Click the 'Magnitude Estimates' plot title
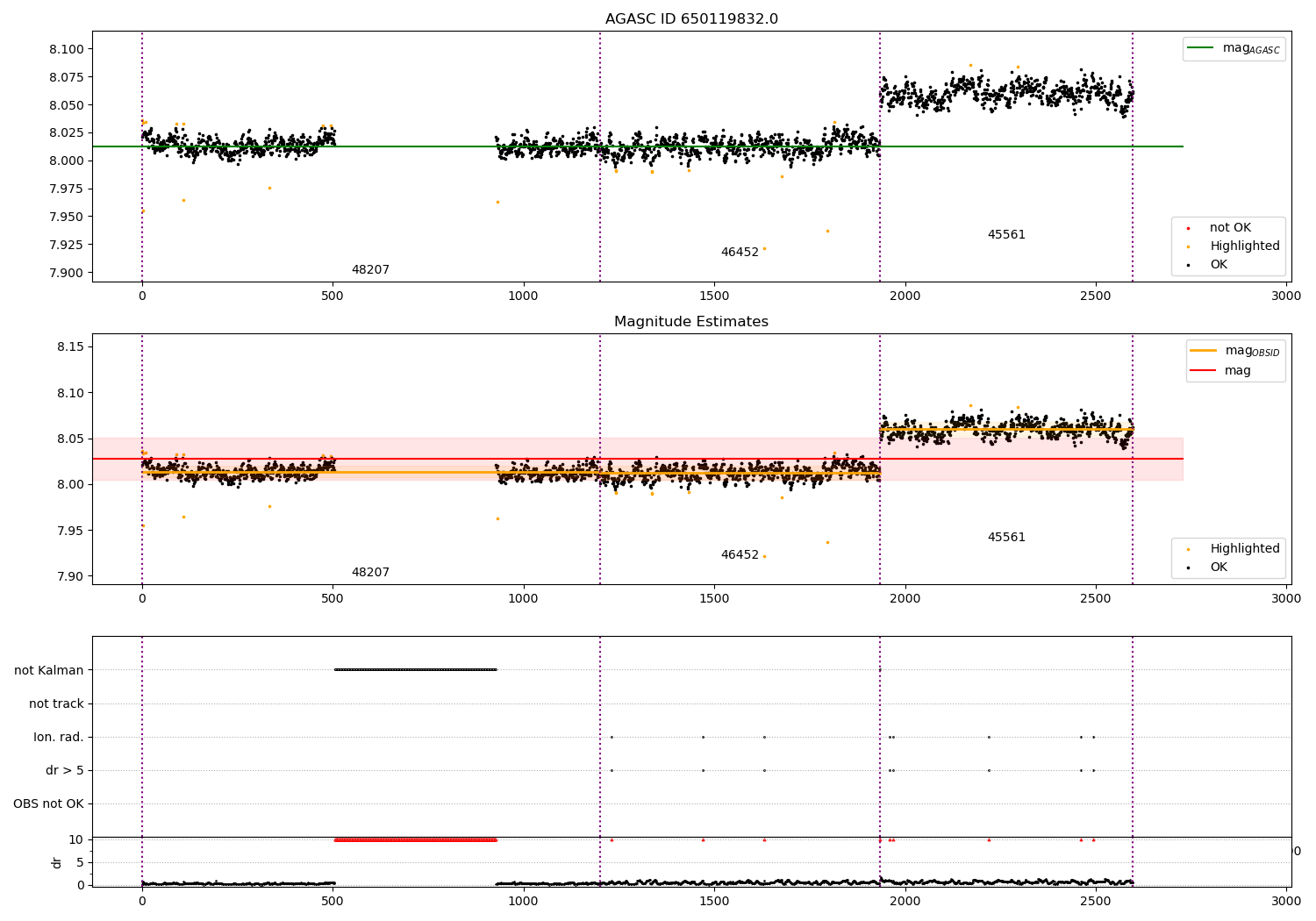1316x921 pixels. 691,322
